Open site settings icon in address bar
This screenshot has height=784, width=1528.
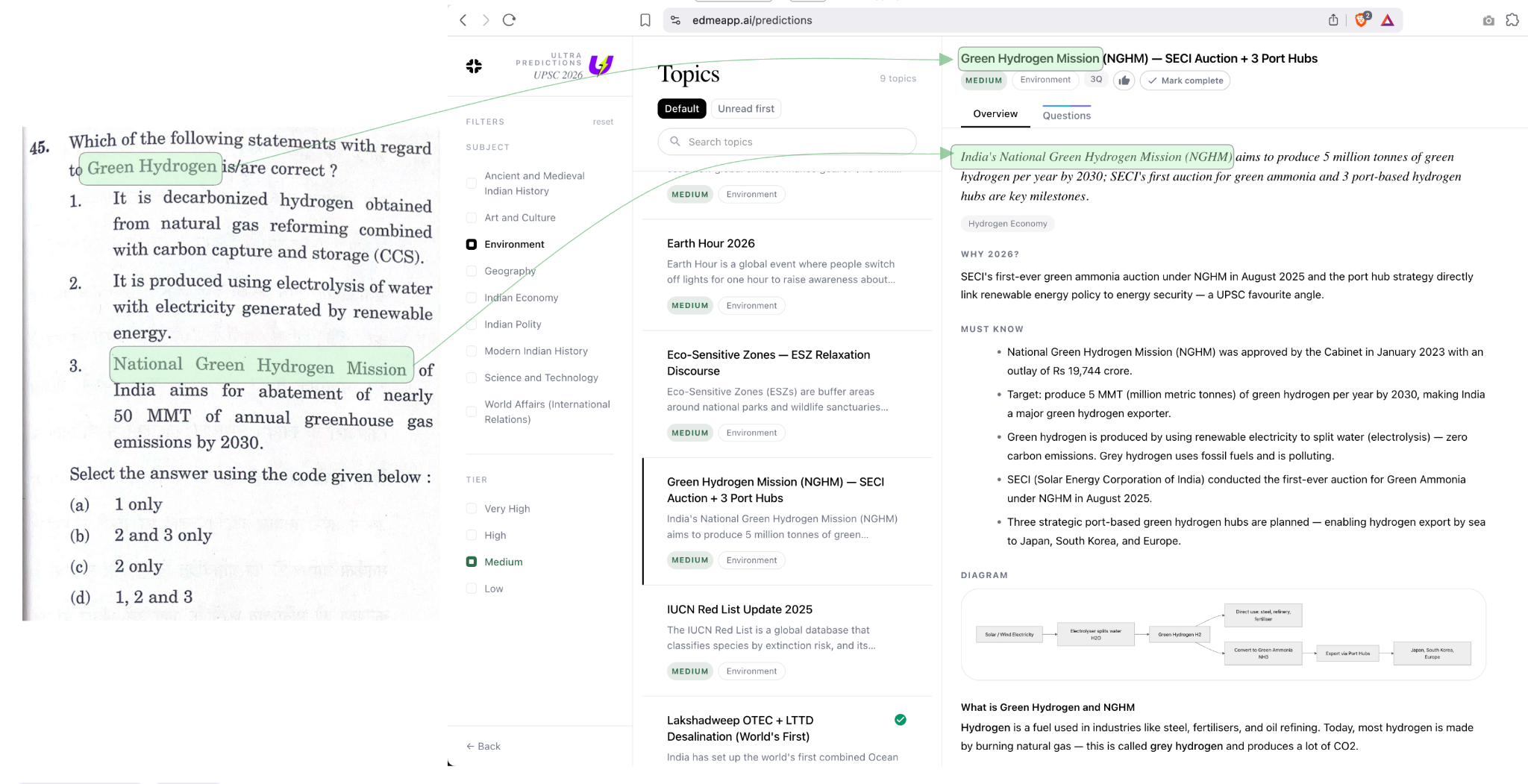click(676, 20)
